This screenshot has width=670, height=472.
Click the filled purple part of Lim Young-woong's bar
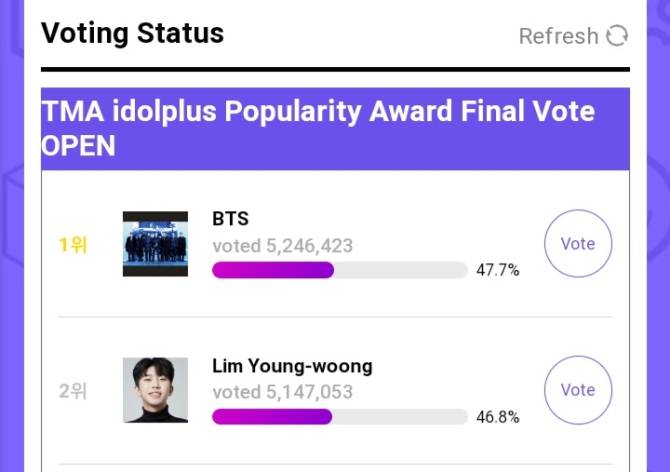(272, 417)
